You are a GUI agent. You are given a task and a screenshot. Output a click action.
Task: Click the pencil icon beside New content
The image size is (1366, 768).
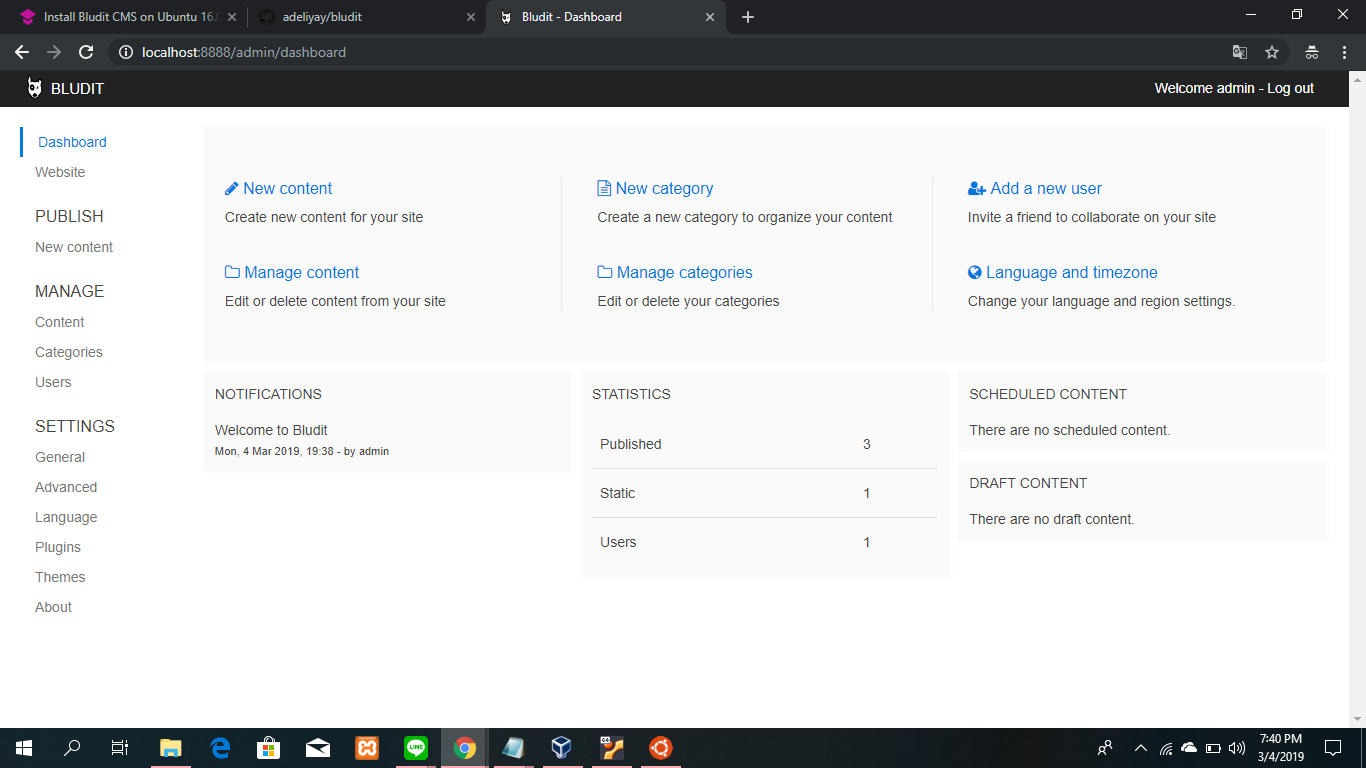pyautogui.click(x=231, y=188)
